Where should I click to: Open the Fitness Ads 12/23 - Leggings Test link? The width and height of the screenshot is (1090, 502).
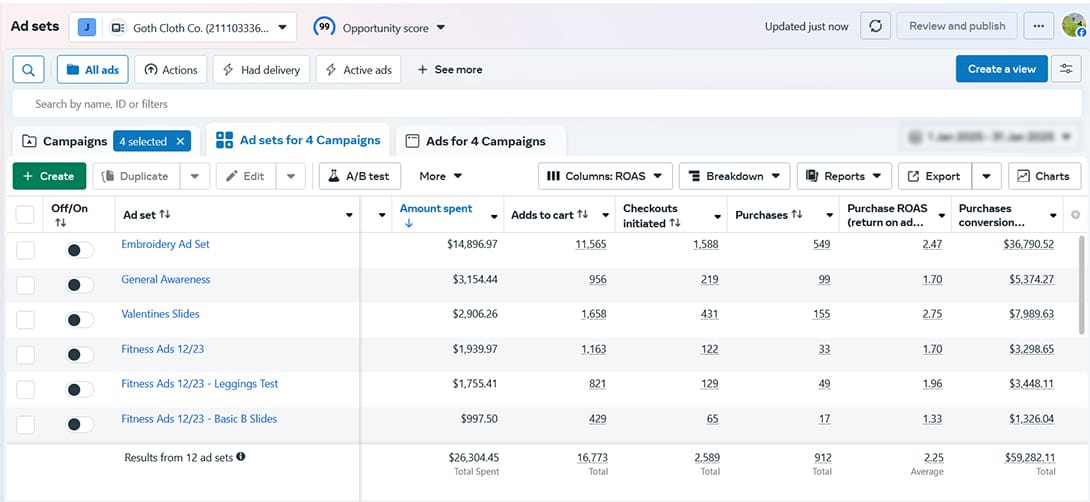[199, 384]
